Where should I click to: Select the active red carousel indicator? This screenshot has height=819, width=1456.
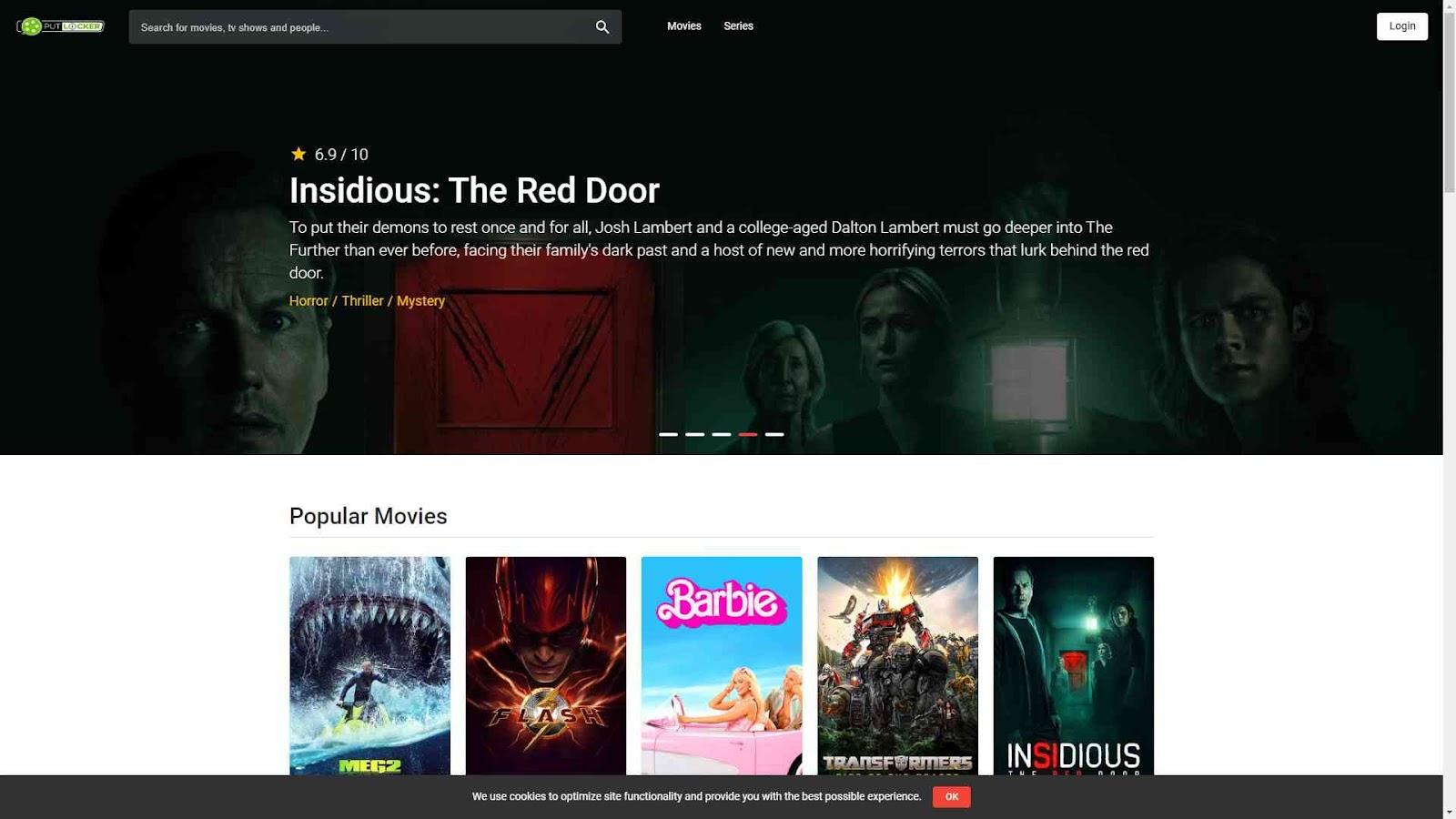click(x=748, y=434)
